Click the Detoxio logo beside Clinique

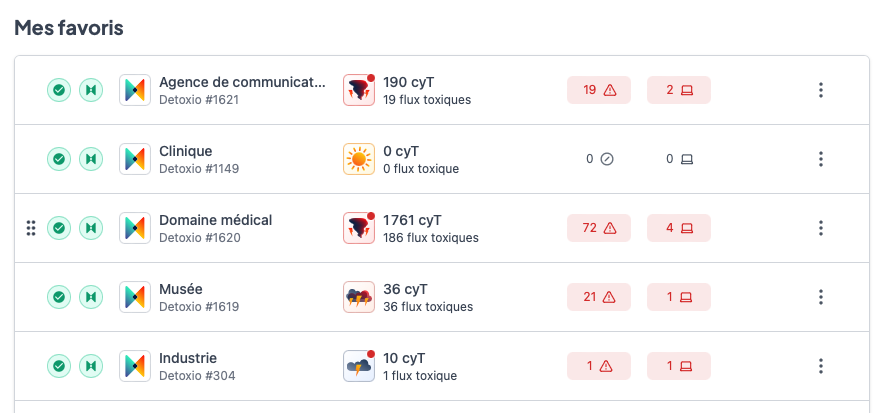point(135,159)
